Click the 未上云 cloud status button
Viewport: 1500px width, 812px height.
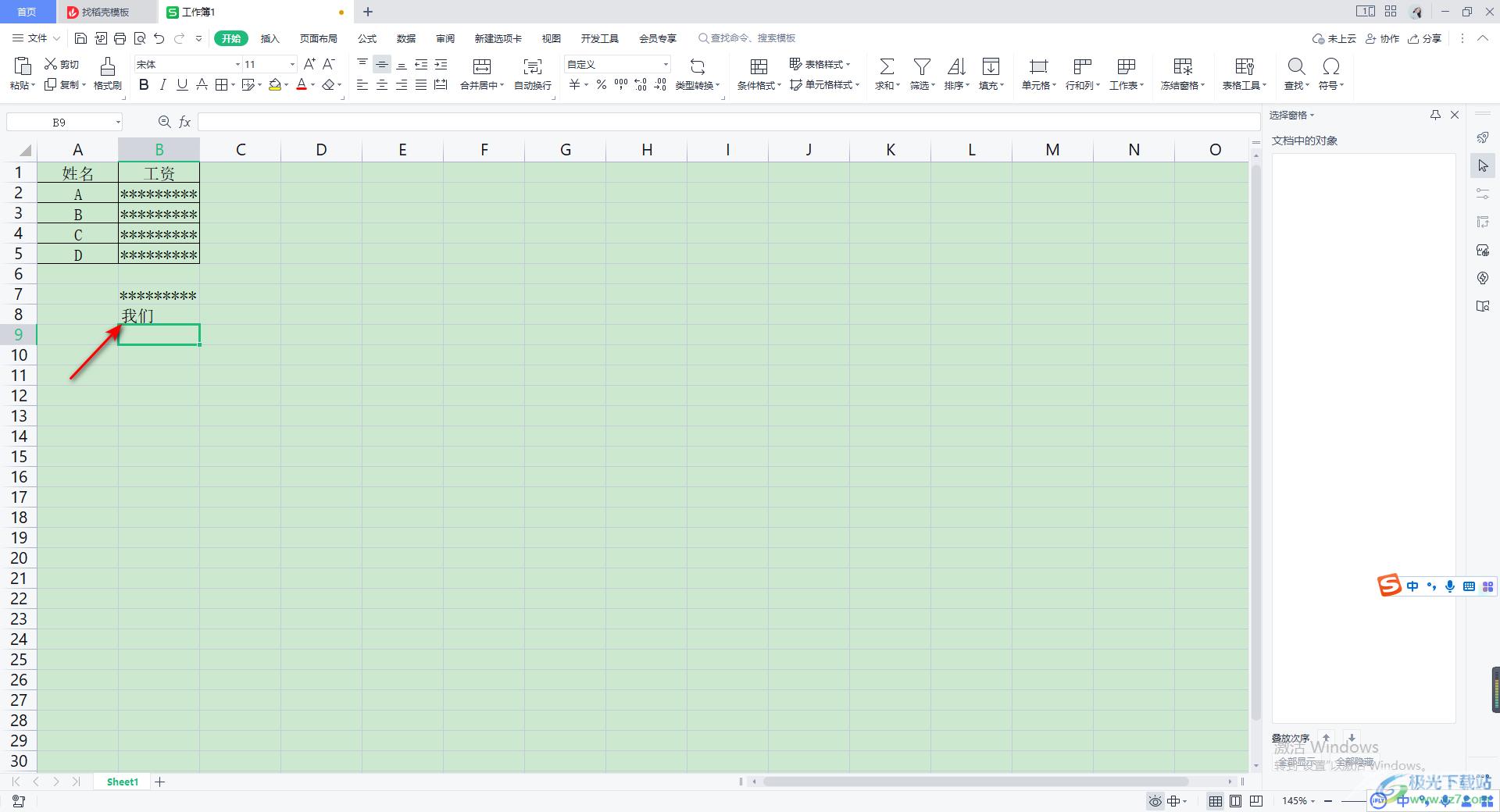1334,38
